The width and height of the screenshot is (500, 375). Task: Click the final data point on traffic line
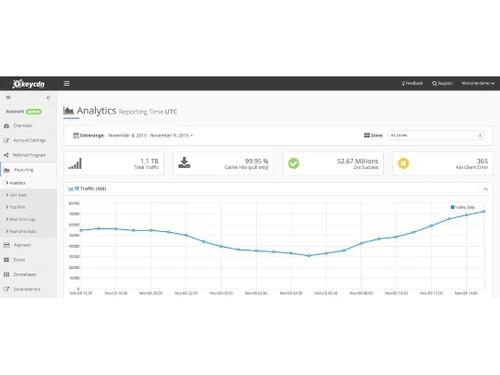click(x=484, y=211)
